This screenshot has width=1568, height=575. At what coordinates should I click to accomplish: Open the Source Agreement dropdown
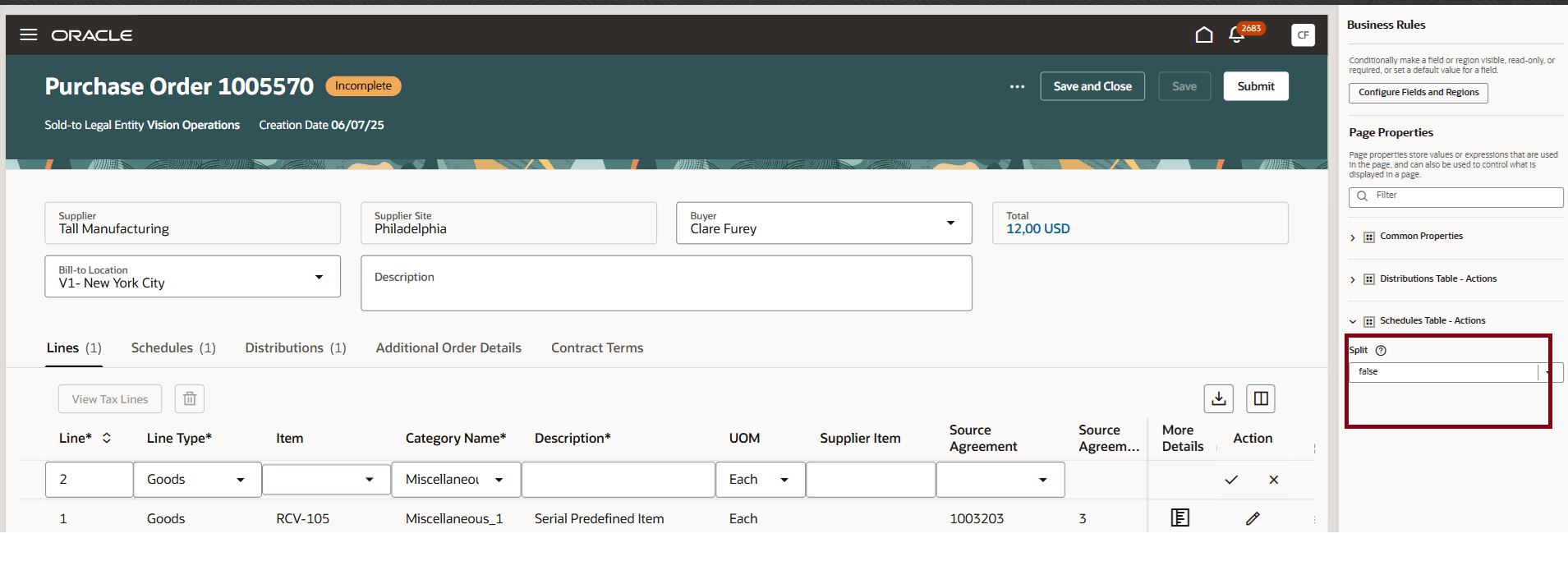(1043, 480)
